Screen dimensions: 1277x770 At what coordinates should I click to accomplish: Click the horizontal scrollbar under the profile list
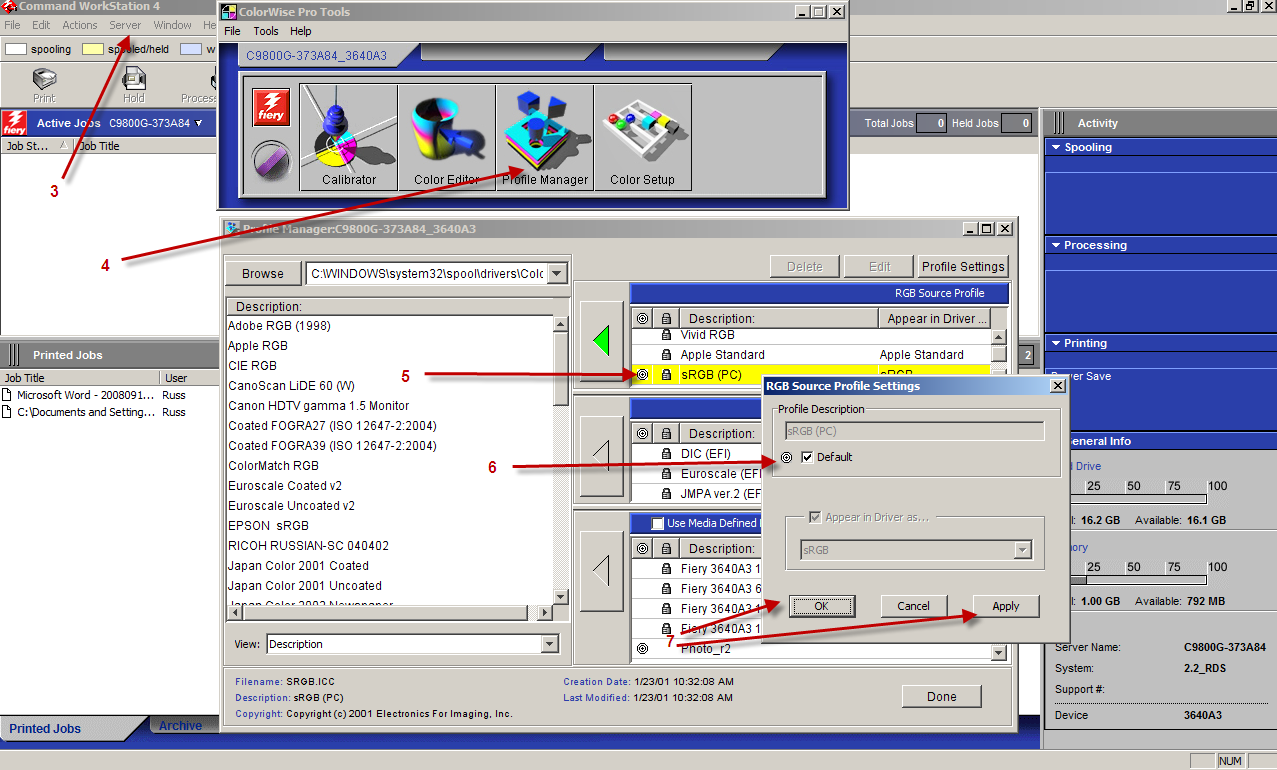click(x=390, y=612)
